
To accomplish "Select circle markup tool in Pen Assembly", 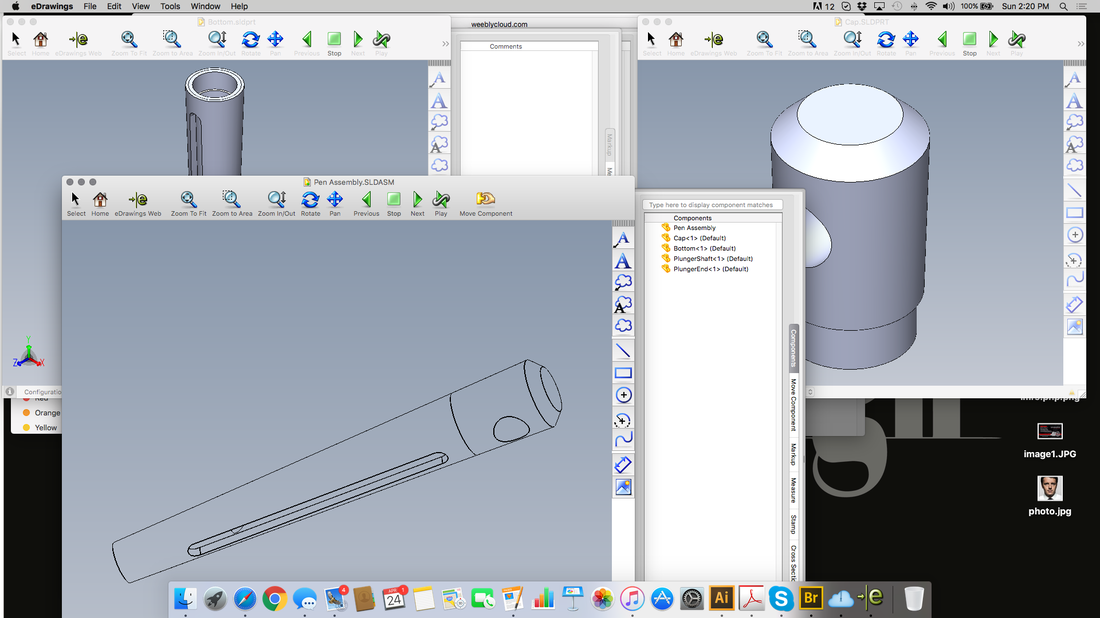I will click(x=623, y=396).
